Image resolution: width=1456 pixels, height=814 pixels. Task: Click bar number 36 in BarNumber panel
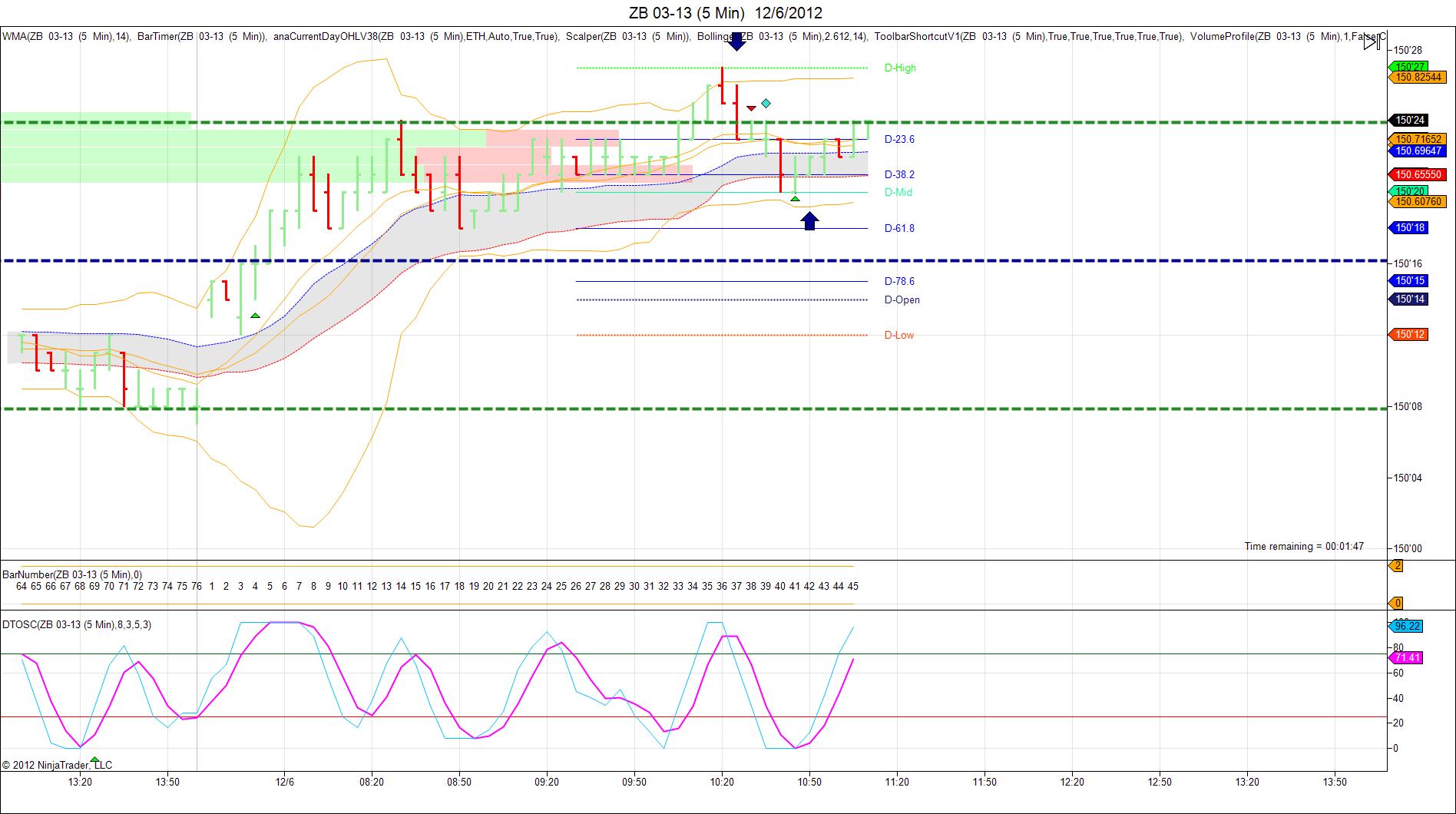pos(722,586)
